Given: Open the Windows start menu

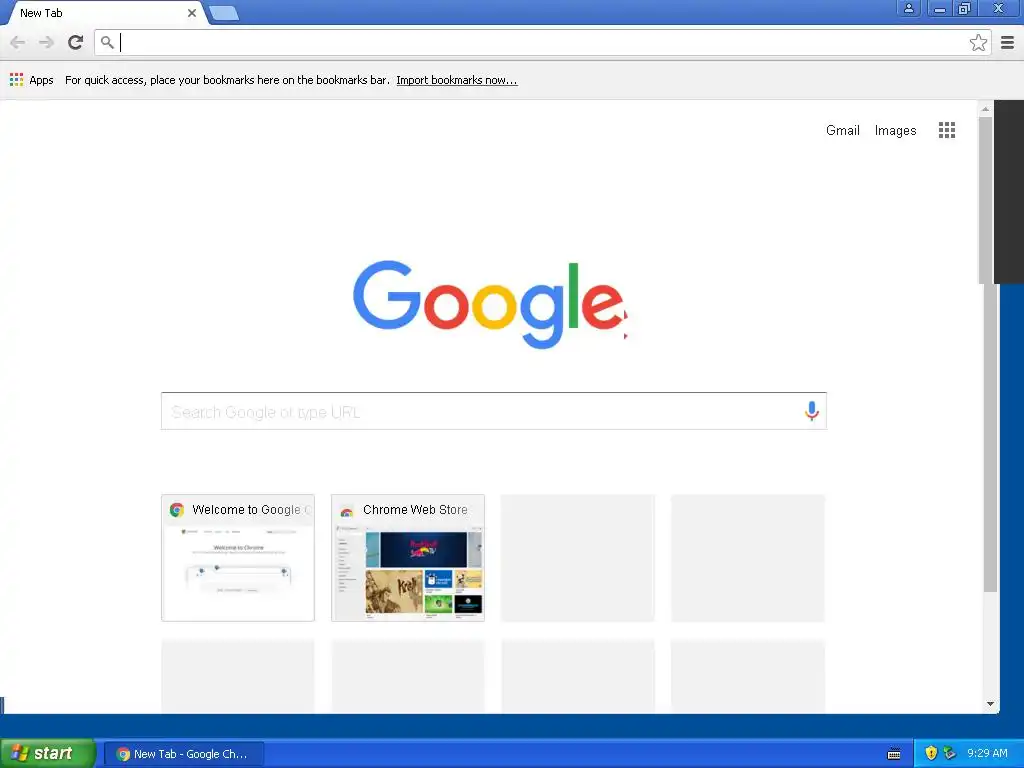Looking at the screenshot, I should tap(48, 753).
